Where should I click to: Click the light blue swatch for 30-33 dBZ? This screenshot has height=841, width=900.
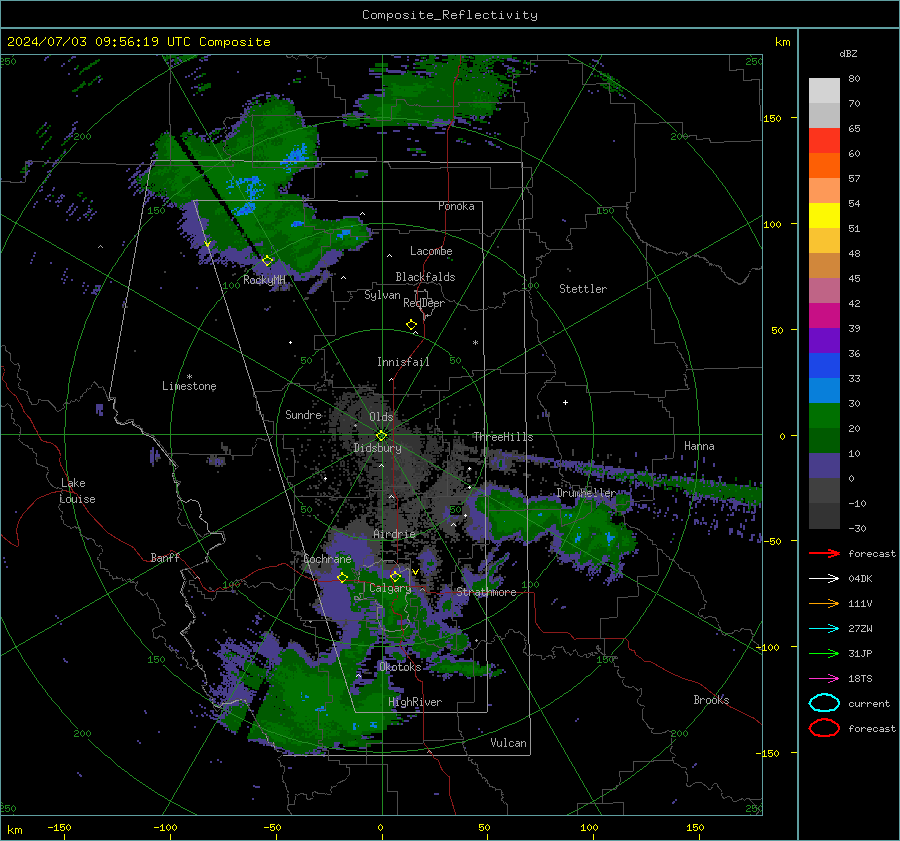[x=824, y=390]
